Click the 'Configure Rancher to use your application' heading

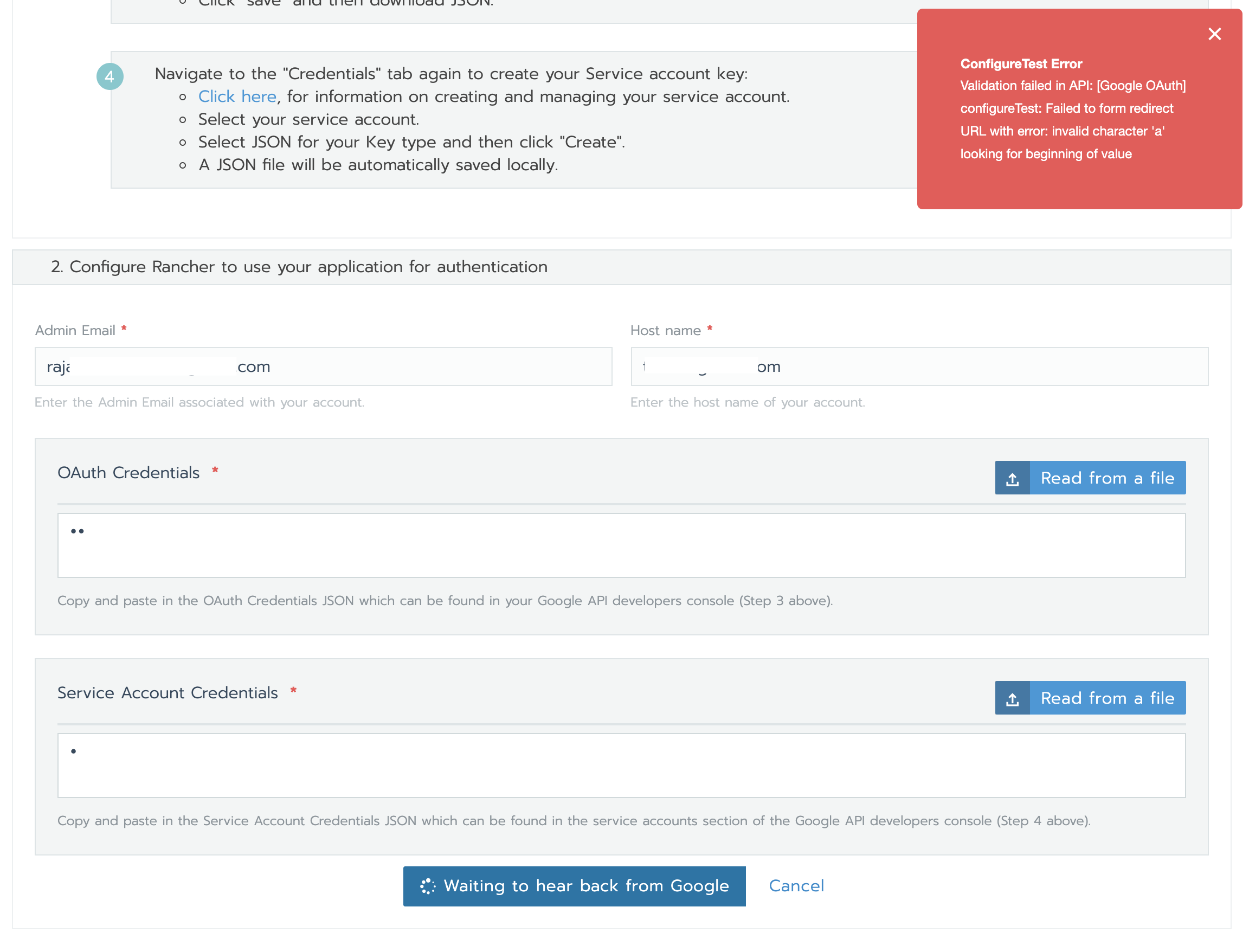click(299, 267)
